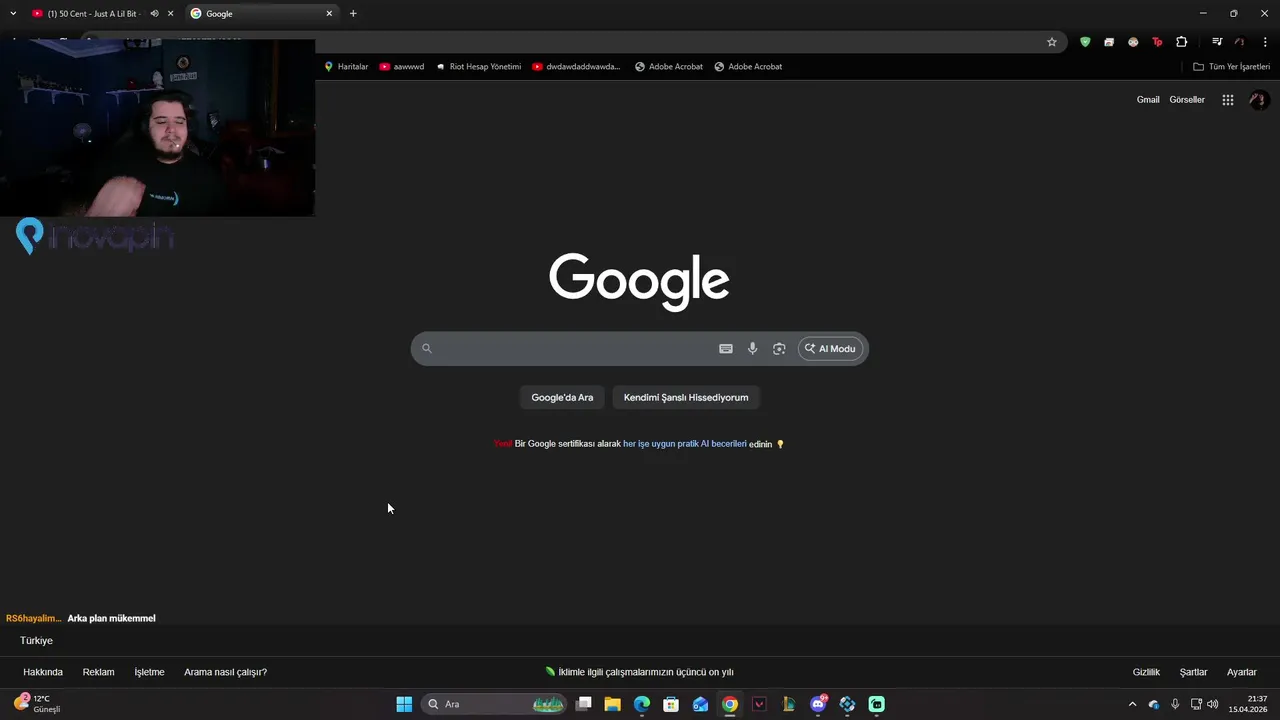Close the Google tab

(329, 13)
